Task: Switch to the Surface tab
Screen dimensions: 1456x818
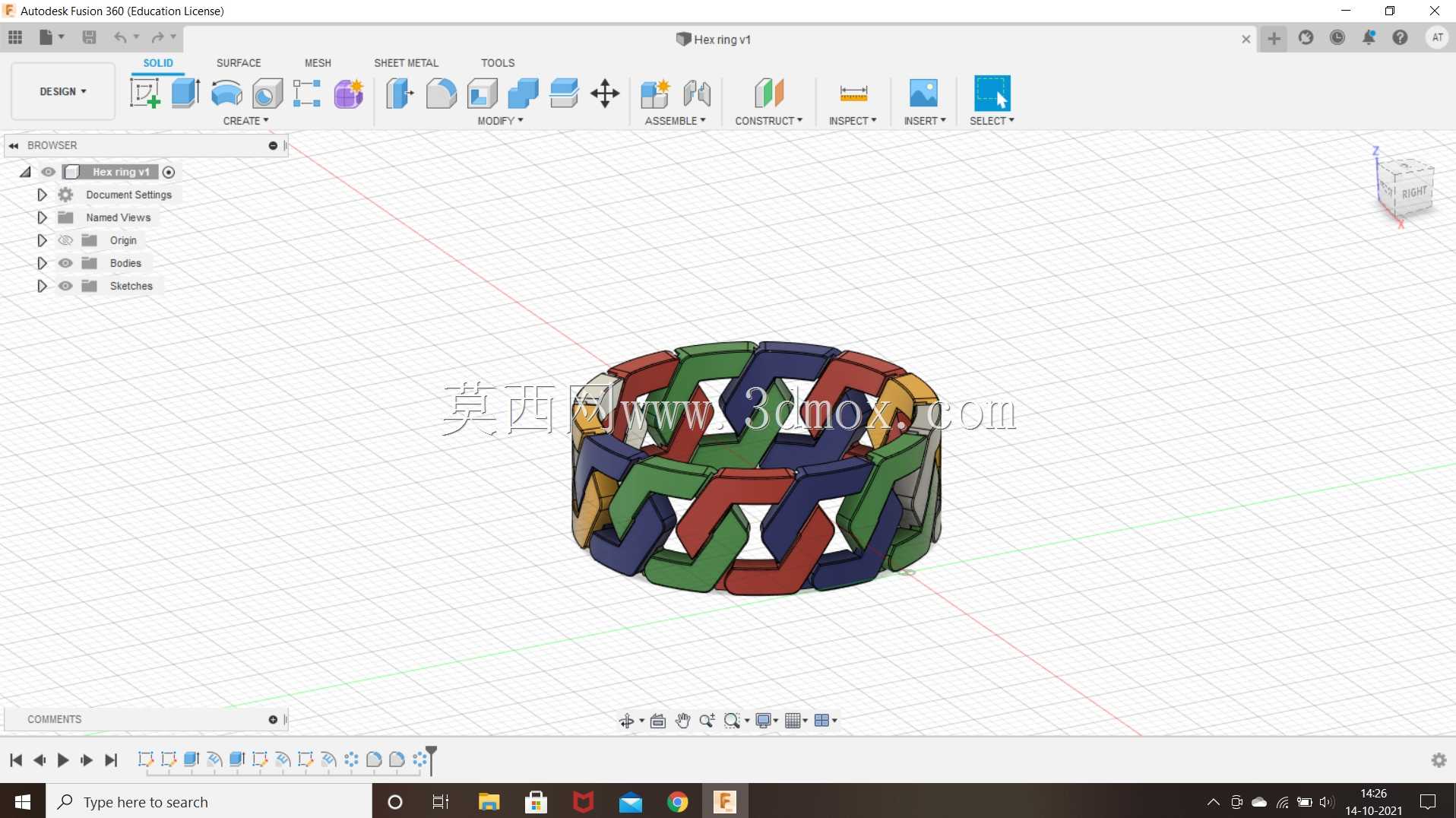Action: pyautogui.click(x=239, y=63)
